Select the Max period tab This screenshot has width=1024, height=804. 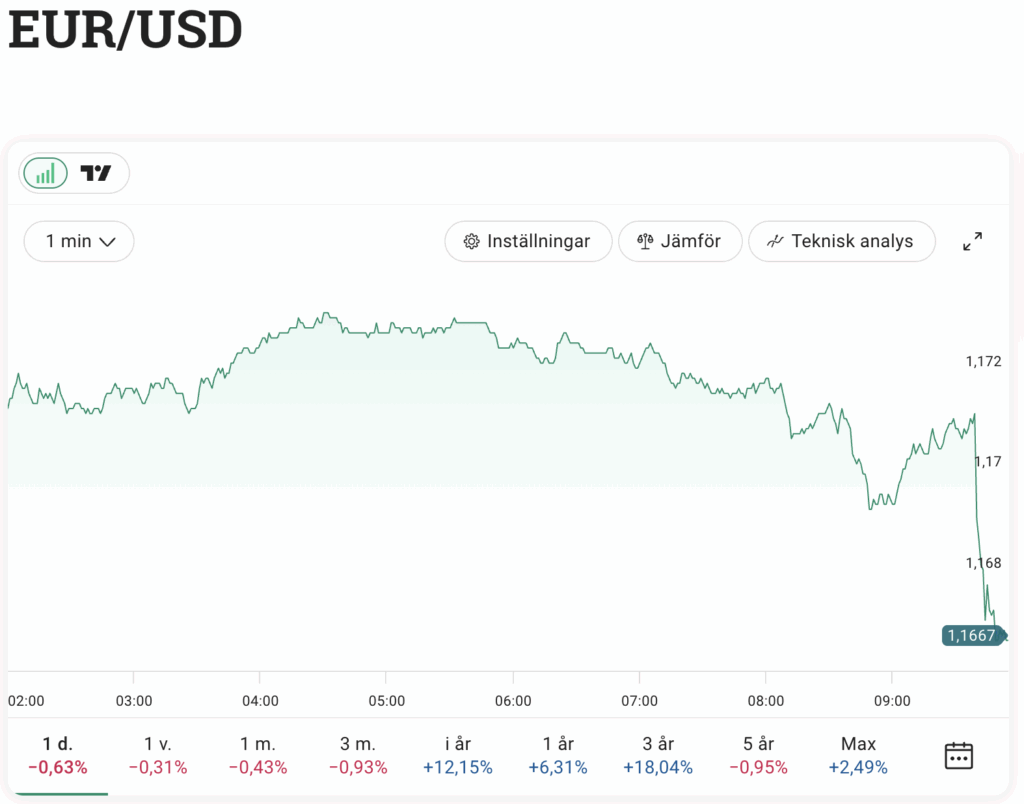[x=858, y=755]
